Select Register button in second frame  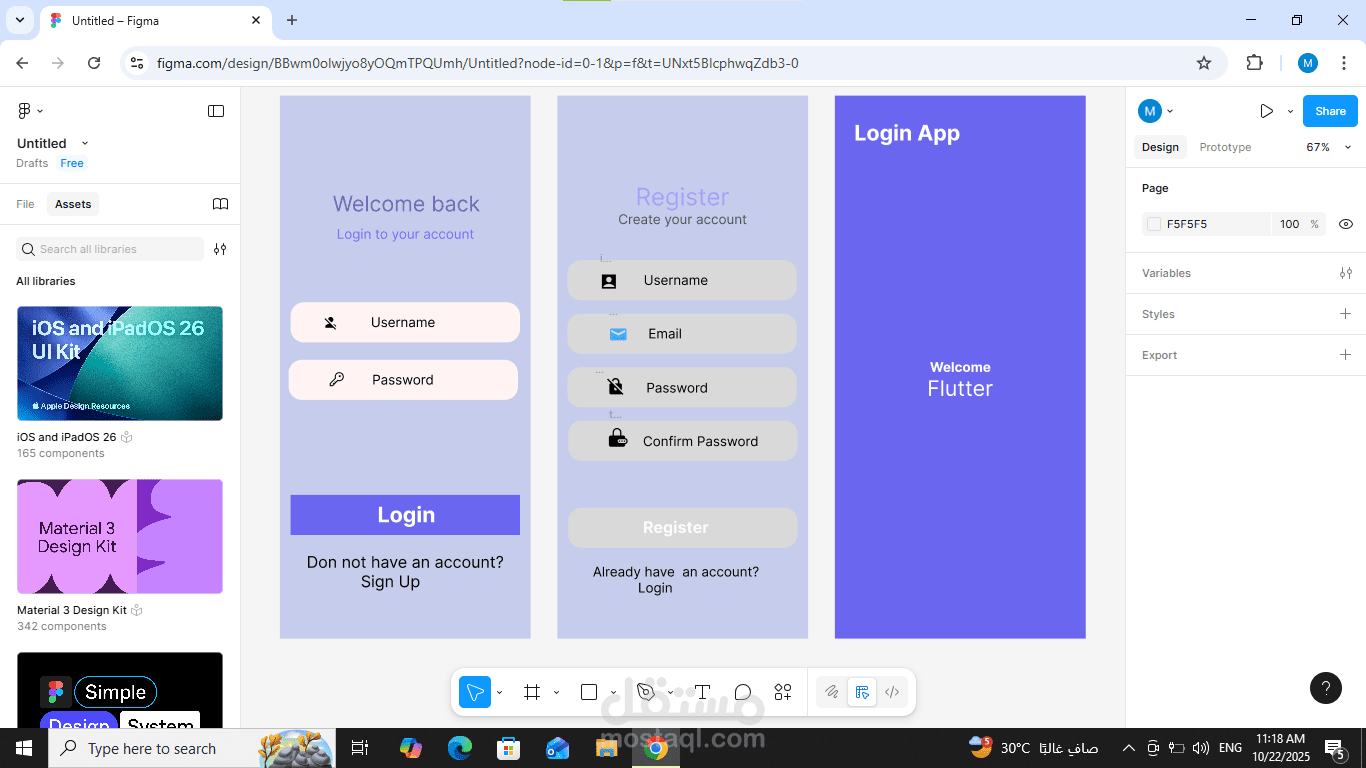683,527
